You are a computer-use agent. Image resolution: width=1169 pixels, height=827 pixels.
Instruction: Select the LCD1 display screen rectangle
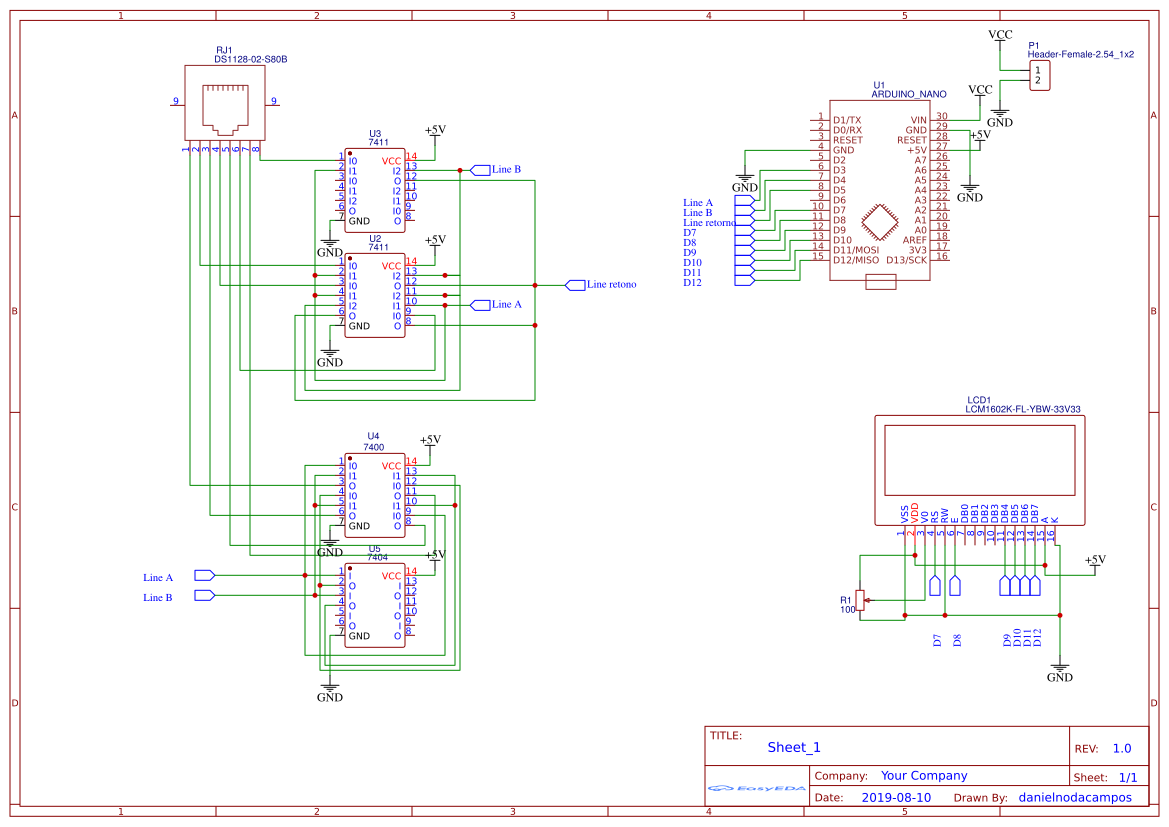(x=979, y=460)
